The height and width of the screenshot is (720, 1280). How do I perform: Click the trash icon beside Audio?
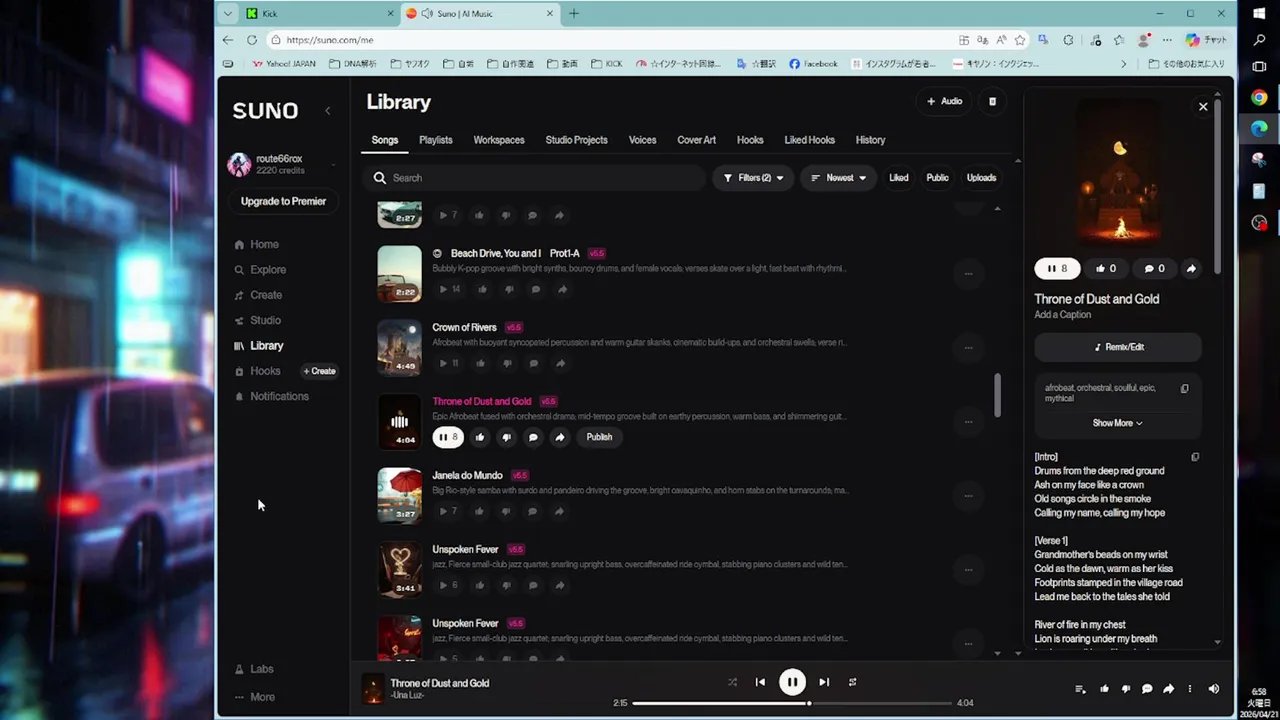[x=992, y=101]
